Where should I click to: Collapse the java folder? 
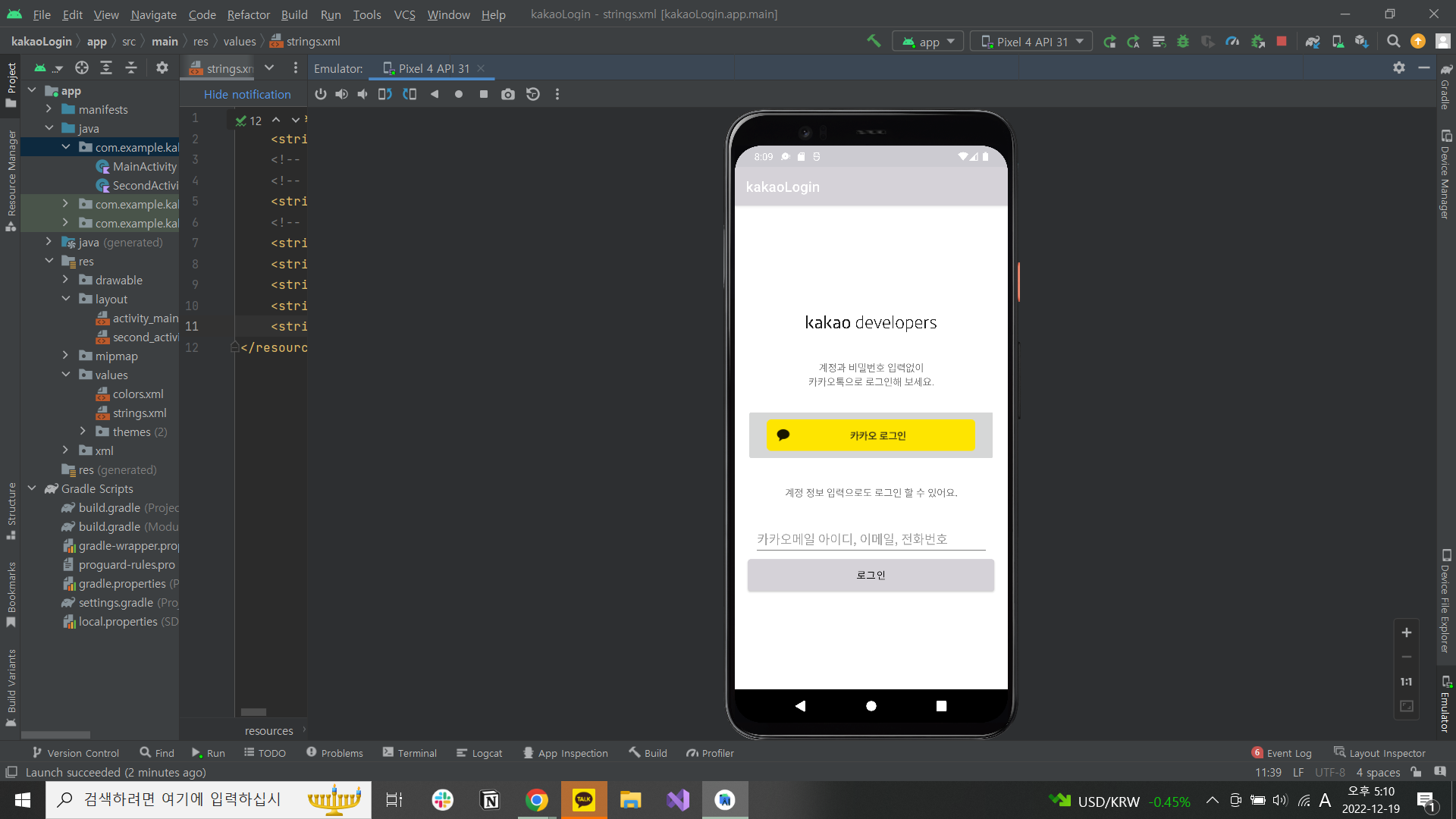49,128
